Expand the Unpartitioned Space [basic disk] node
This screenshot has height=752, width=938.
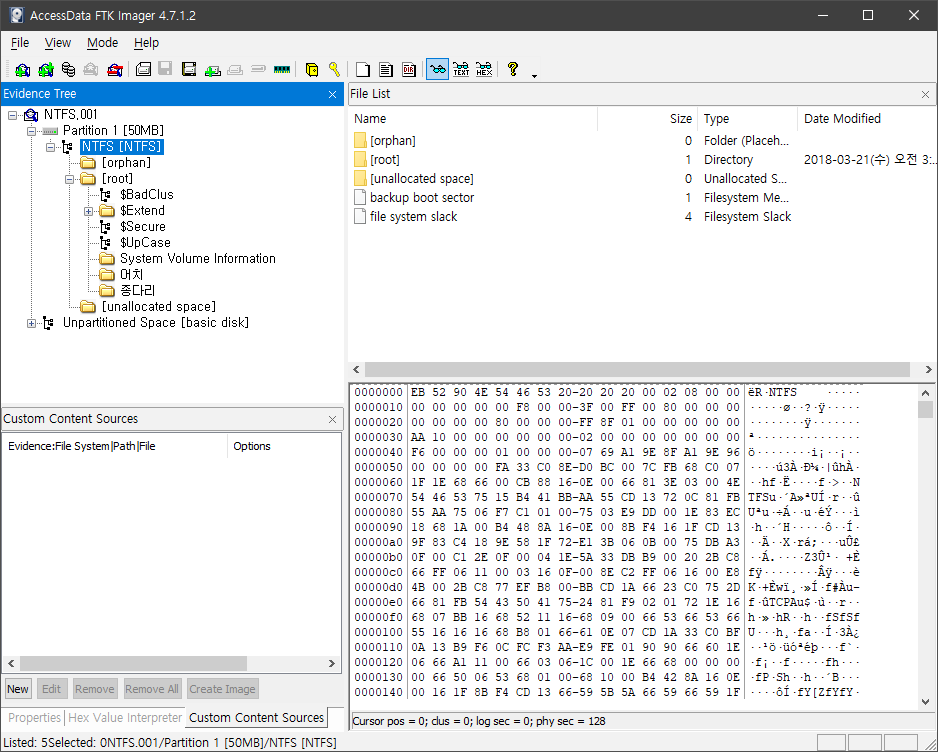(x=31, y=323)
